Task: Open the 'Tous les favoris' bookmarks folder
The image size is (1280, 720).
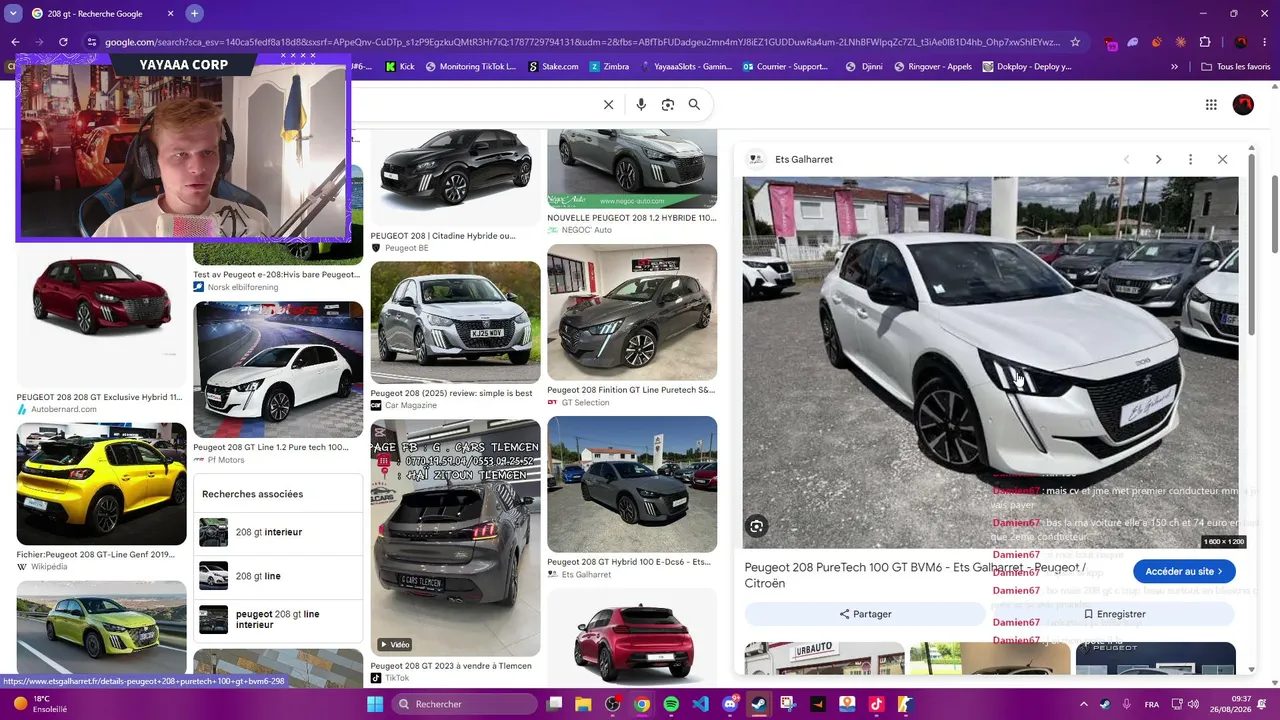Action: click(x=1235, y=67)
